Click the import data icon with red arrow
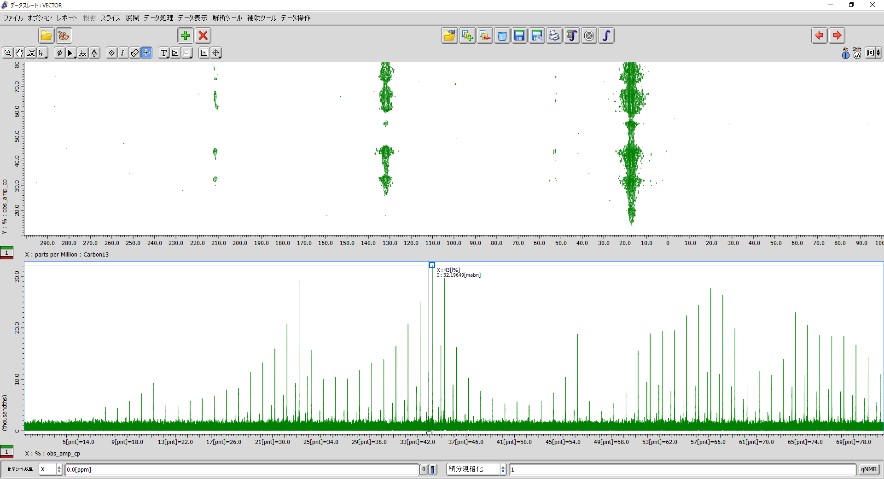 tap(484, 36)
